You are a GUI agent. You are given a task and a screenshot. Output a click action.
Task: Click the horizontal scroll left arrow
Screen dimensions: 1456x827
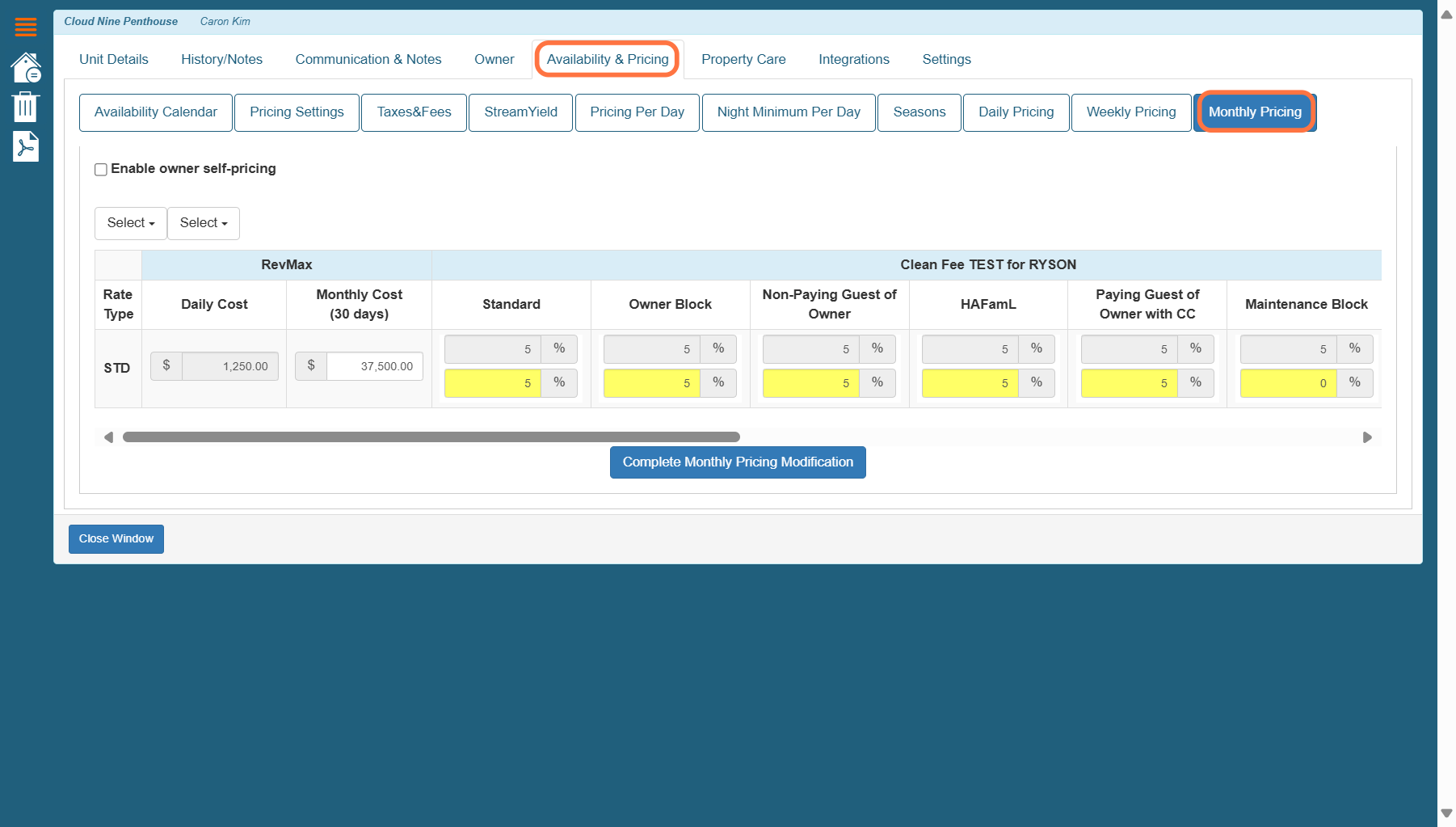pos(108,437)
